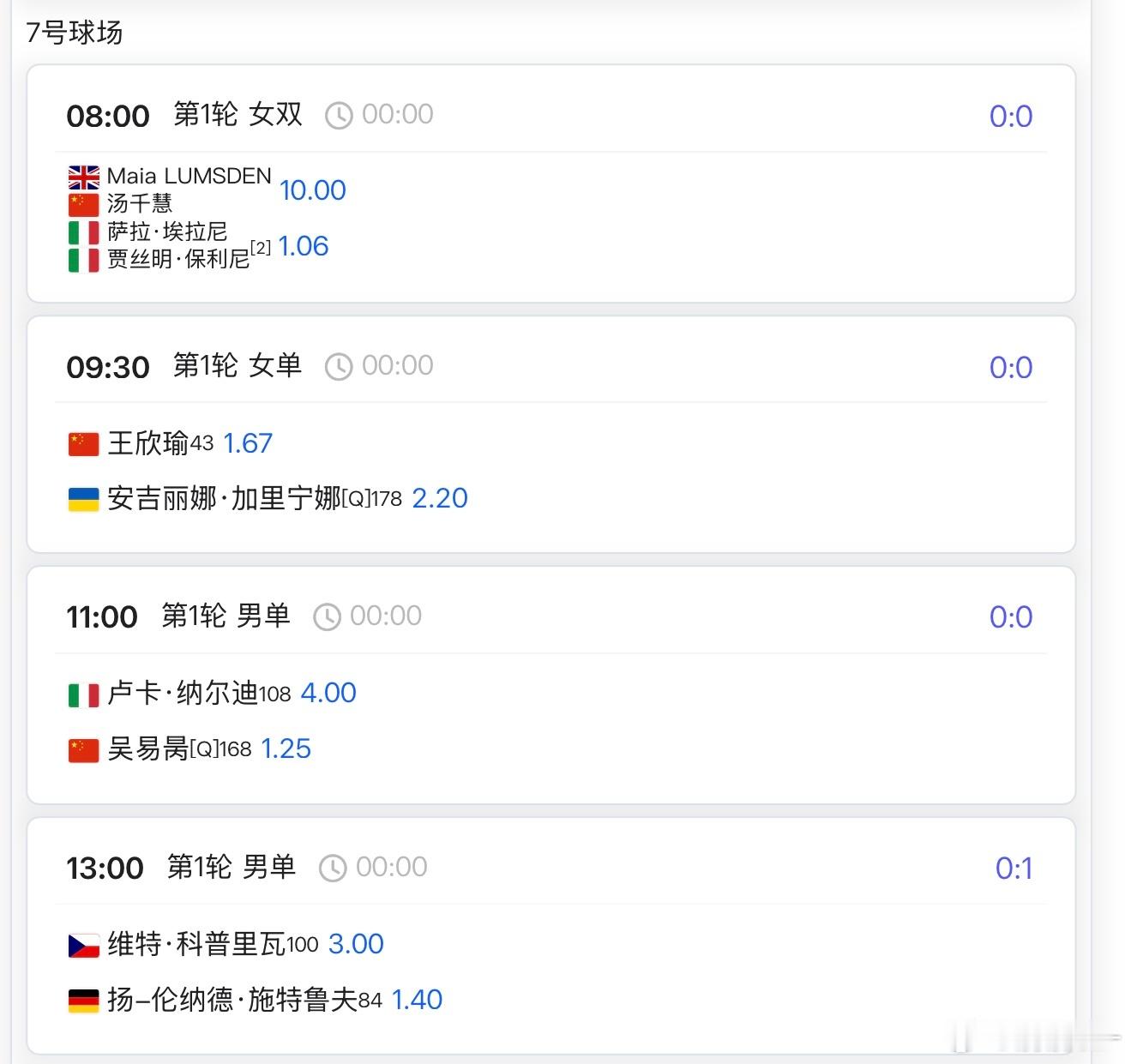Select the 1.06 odds for 埃拉尼/保利尼
The height and width of the screenshot is (1064, 1131).
tap(304, 247)
